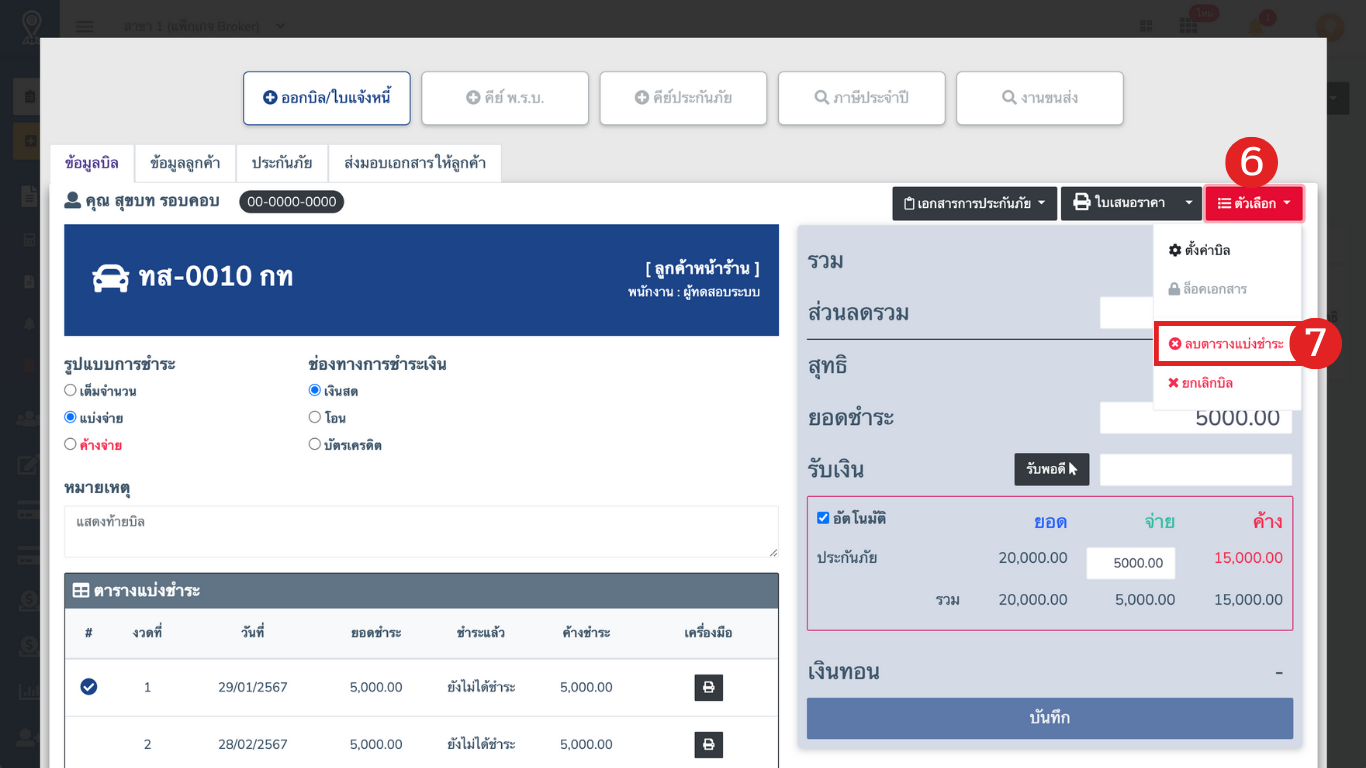Viewport: 1366px width, 768px height.
Task: Click the 00-0000-0000 phone badge
Action: (292, 202)
